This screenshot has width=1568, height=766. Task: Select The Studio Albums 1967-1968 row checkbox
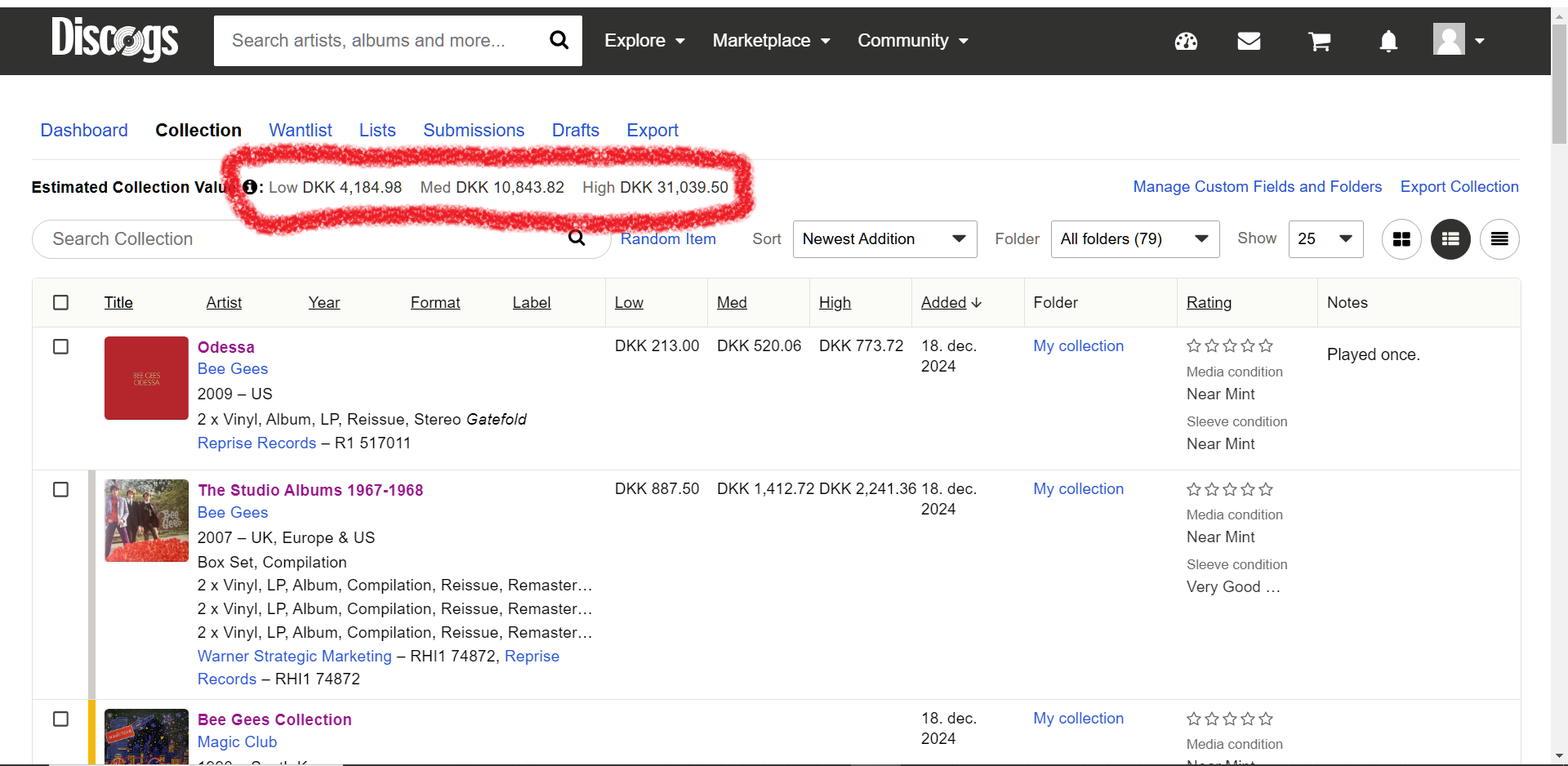[60, 489]
